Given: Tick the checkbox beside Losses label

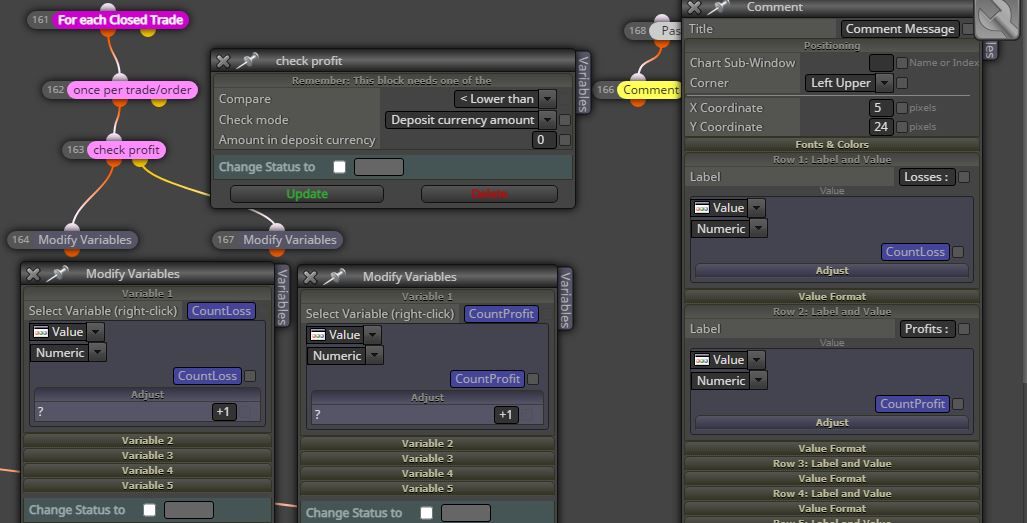Looking at the screenshot, I should [x=964, y=177].
